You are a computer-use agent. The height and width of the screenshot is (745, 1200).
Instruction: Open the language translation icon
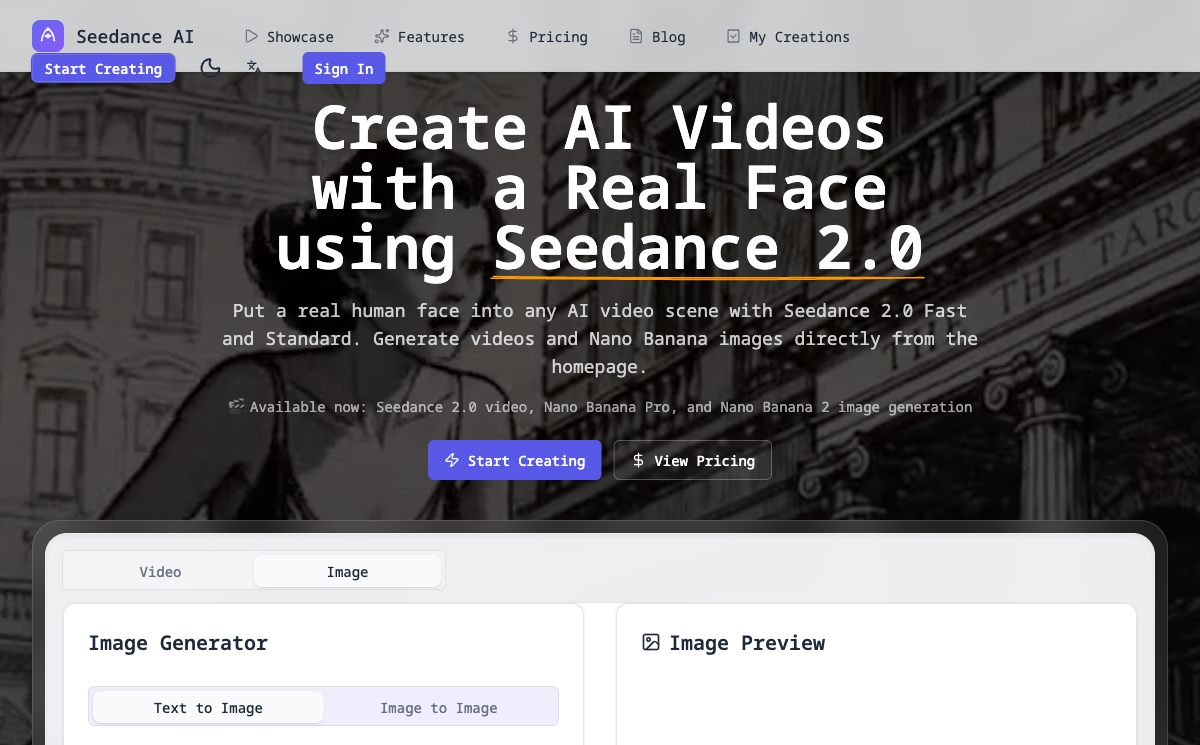[x=254, y=68]
